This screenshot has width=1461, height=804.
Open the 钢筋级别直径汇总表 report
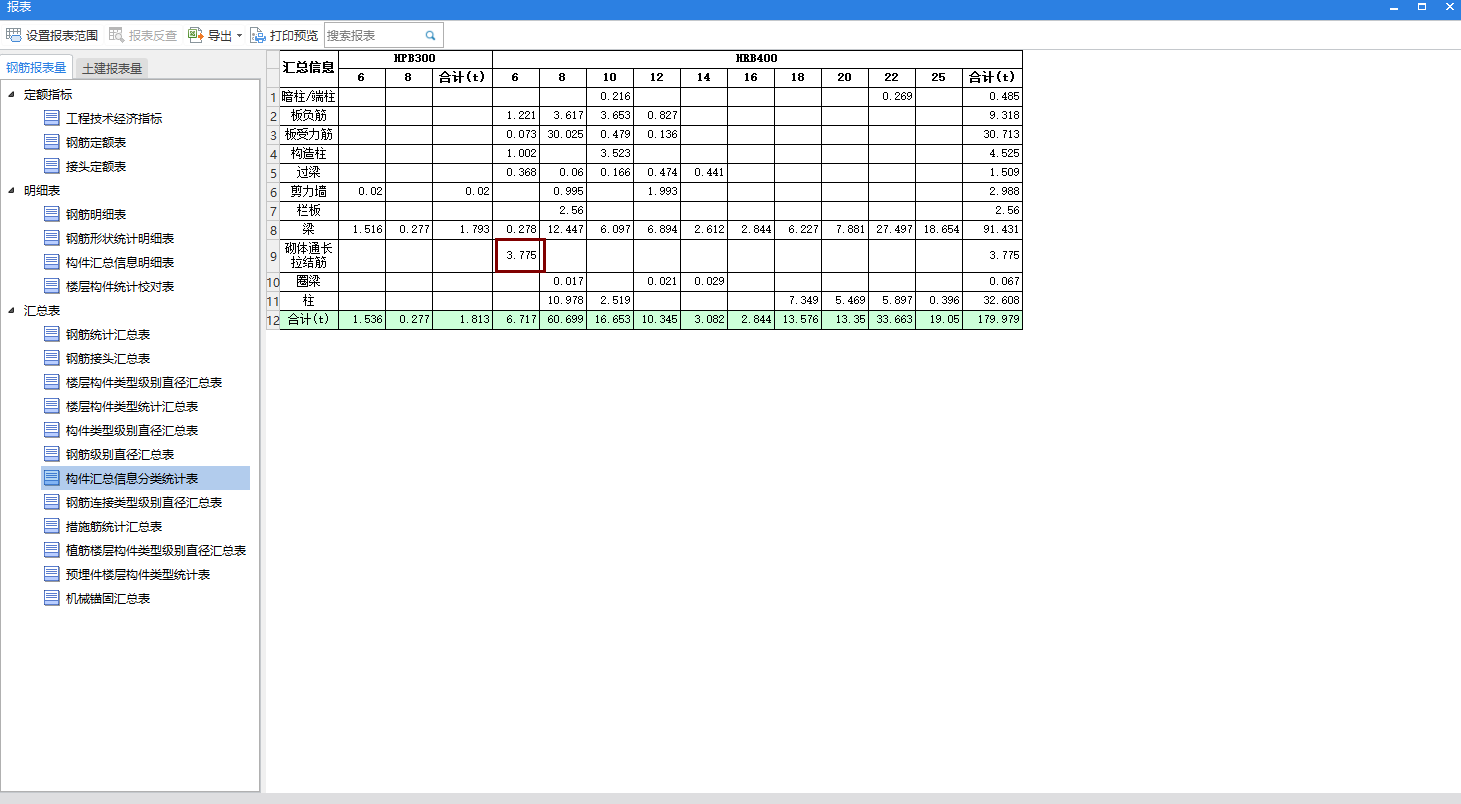[x=120, y=454]
